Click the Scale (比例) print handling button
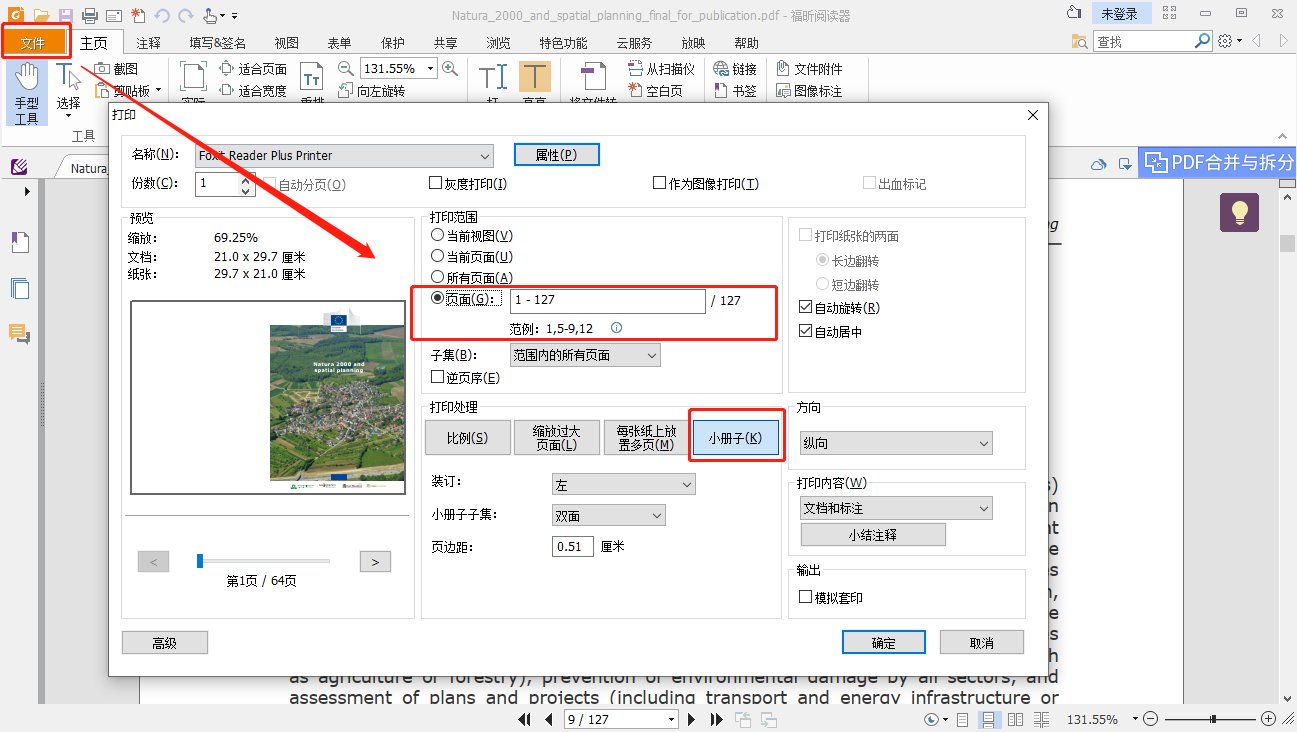This screenshot has width=1297, height=732. [467, 438]
